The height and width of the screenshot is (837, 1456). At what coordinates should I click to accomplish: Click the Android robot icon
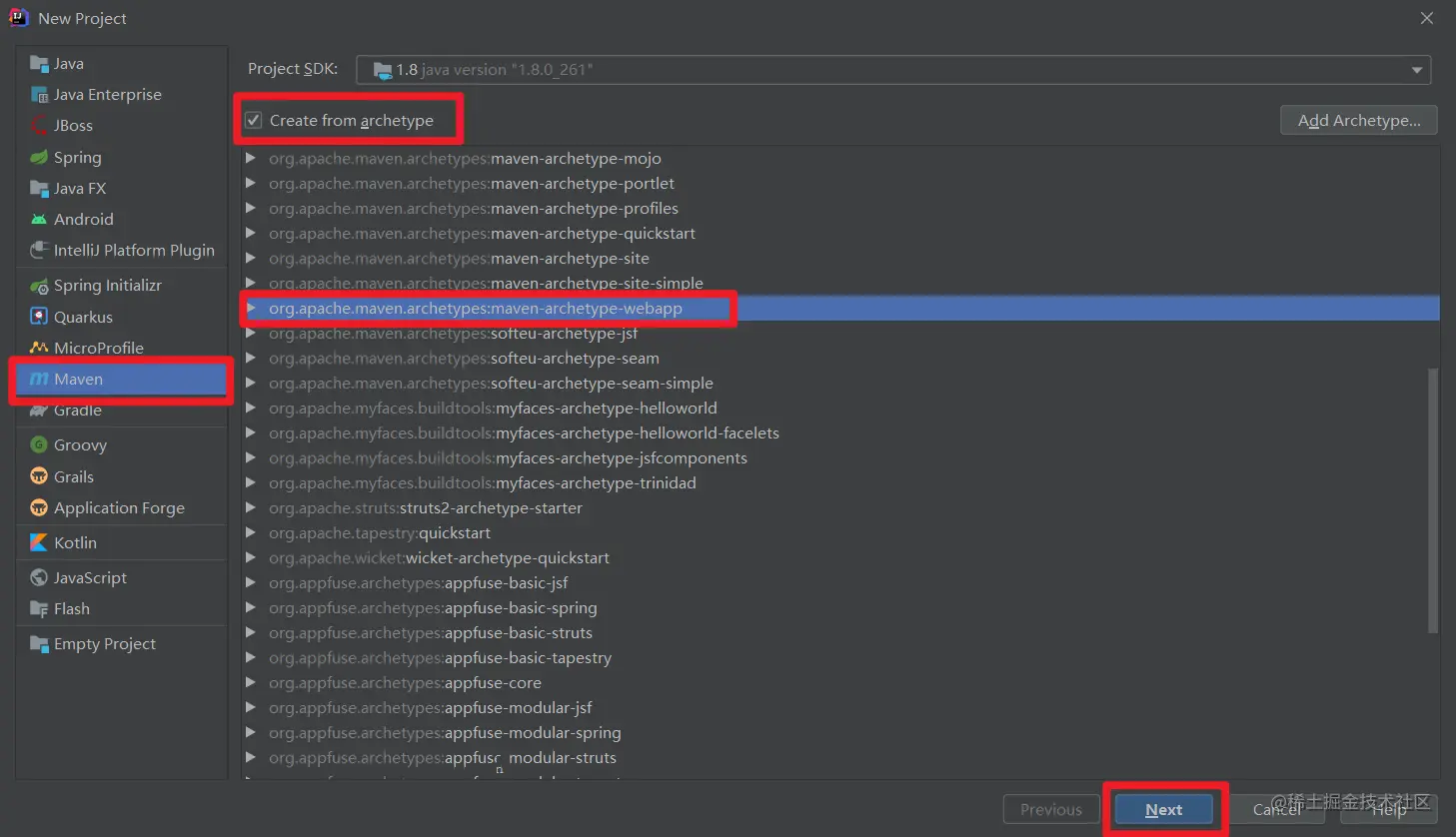coord(39,219)
